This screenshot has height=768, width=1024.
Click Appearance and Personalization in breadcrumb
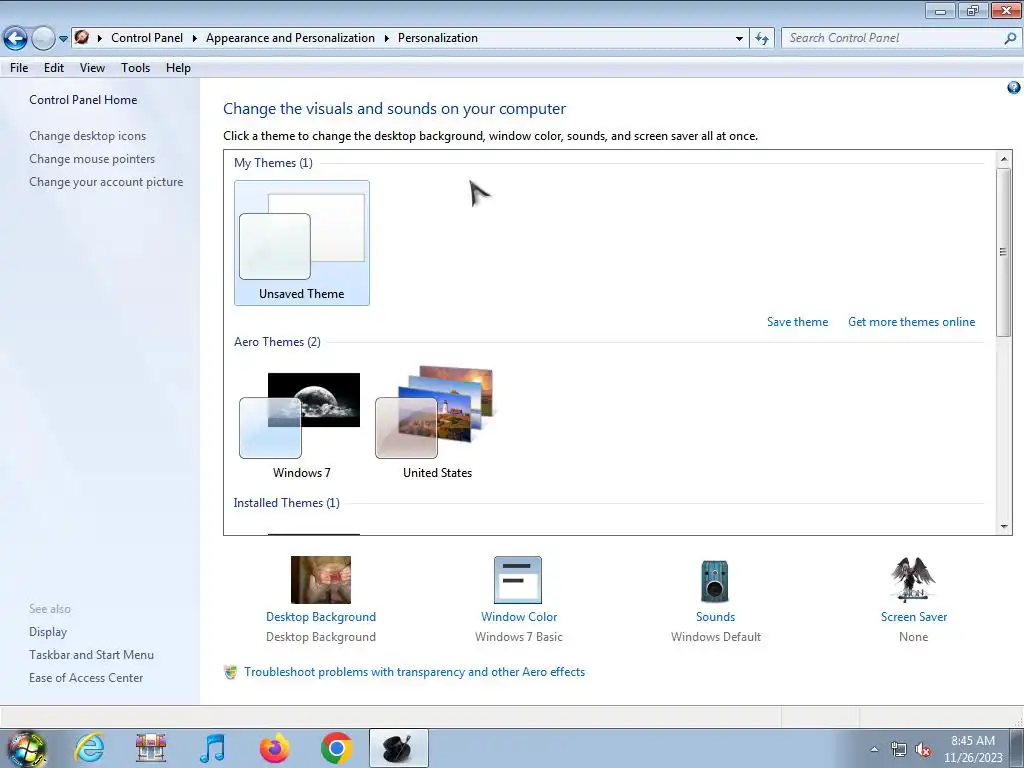click(x=290, y=38)
